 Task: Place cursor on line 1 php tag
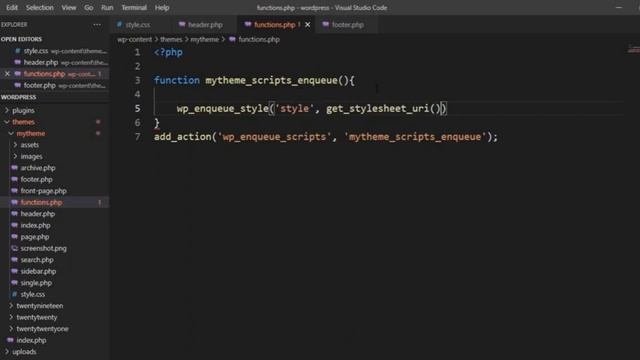168,53
